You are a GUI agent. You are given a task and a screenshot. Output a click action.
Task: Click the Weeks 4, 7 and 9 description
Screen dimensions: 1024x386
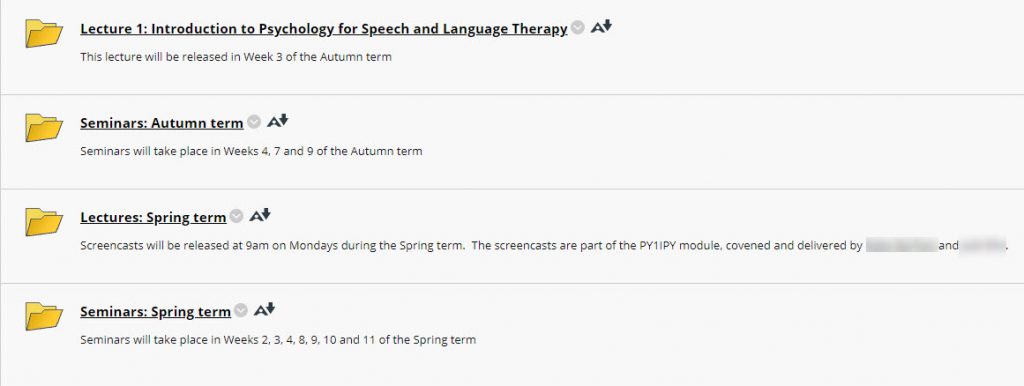click(x=251, y=151)
